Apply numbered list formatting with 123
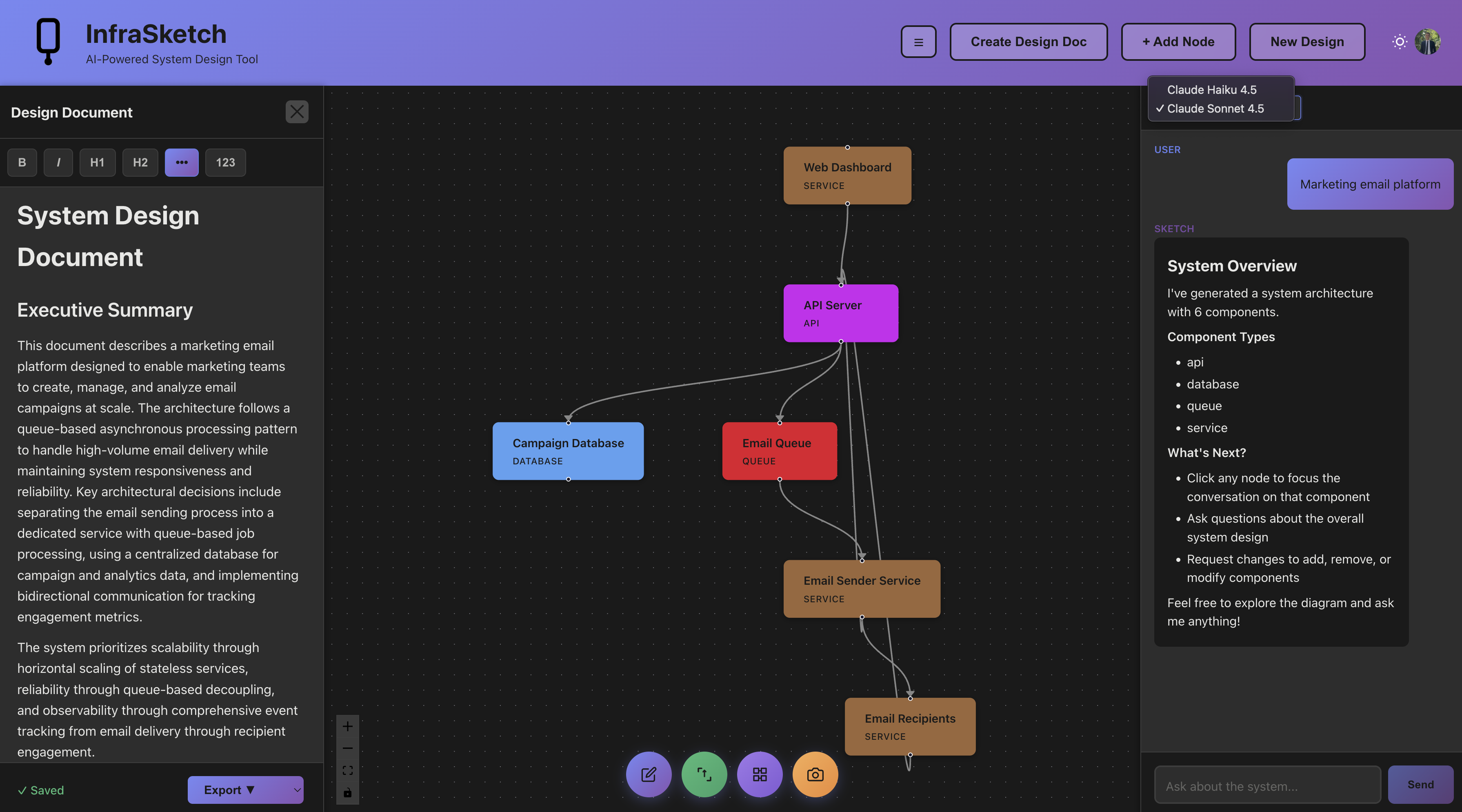The height and width of the screenshot is (812, 1462). (225, 162)
